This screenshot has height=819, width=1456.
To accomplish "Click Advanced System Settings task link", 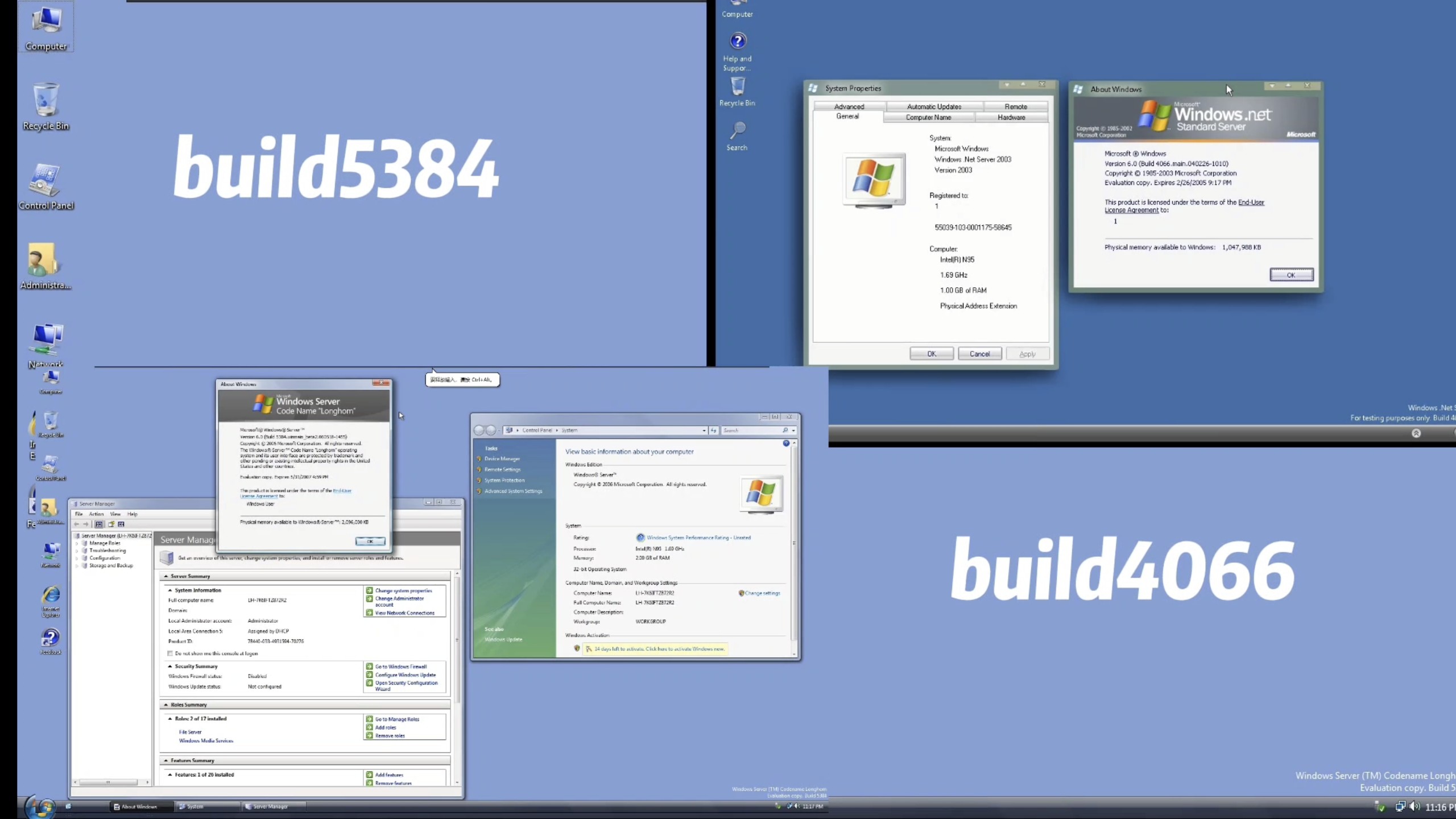I will 513,491.
